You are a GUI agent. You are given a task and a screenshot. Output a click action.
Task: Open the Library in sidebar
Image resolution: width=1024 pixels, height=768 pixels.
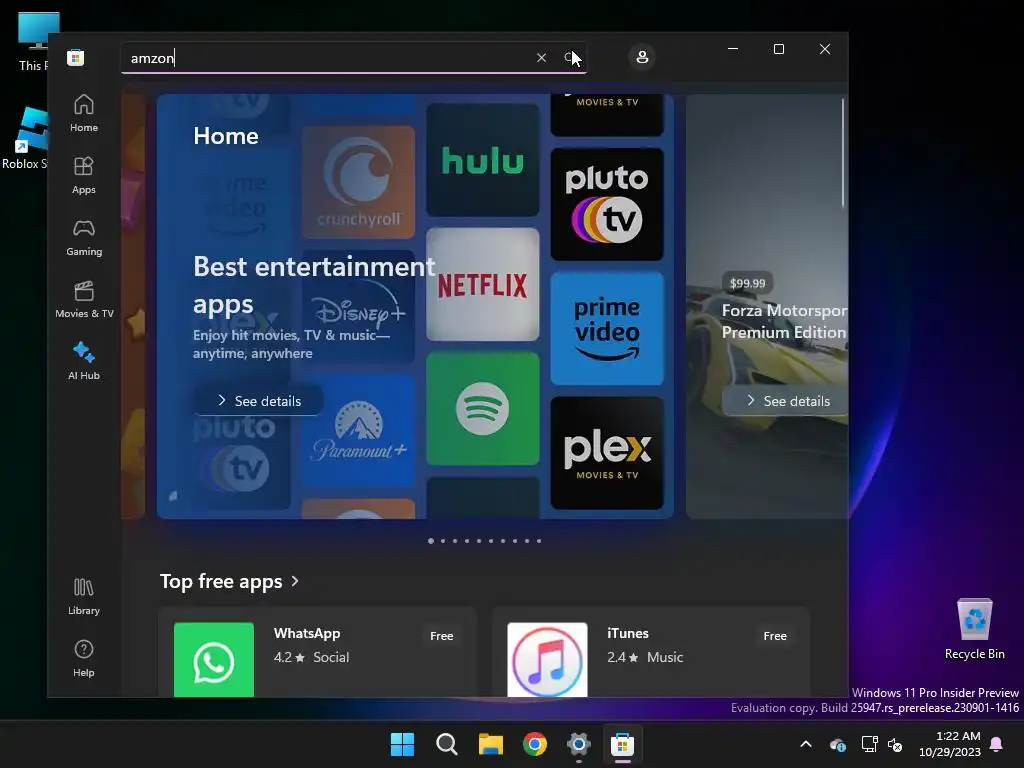click(x=84, y=596)
